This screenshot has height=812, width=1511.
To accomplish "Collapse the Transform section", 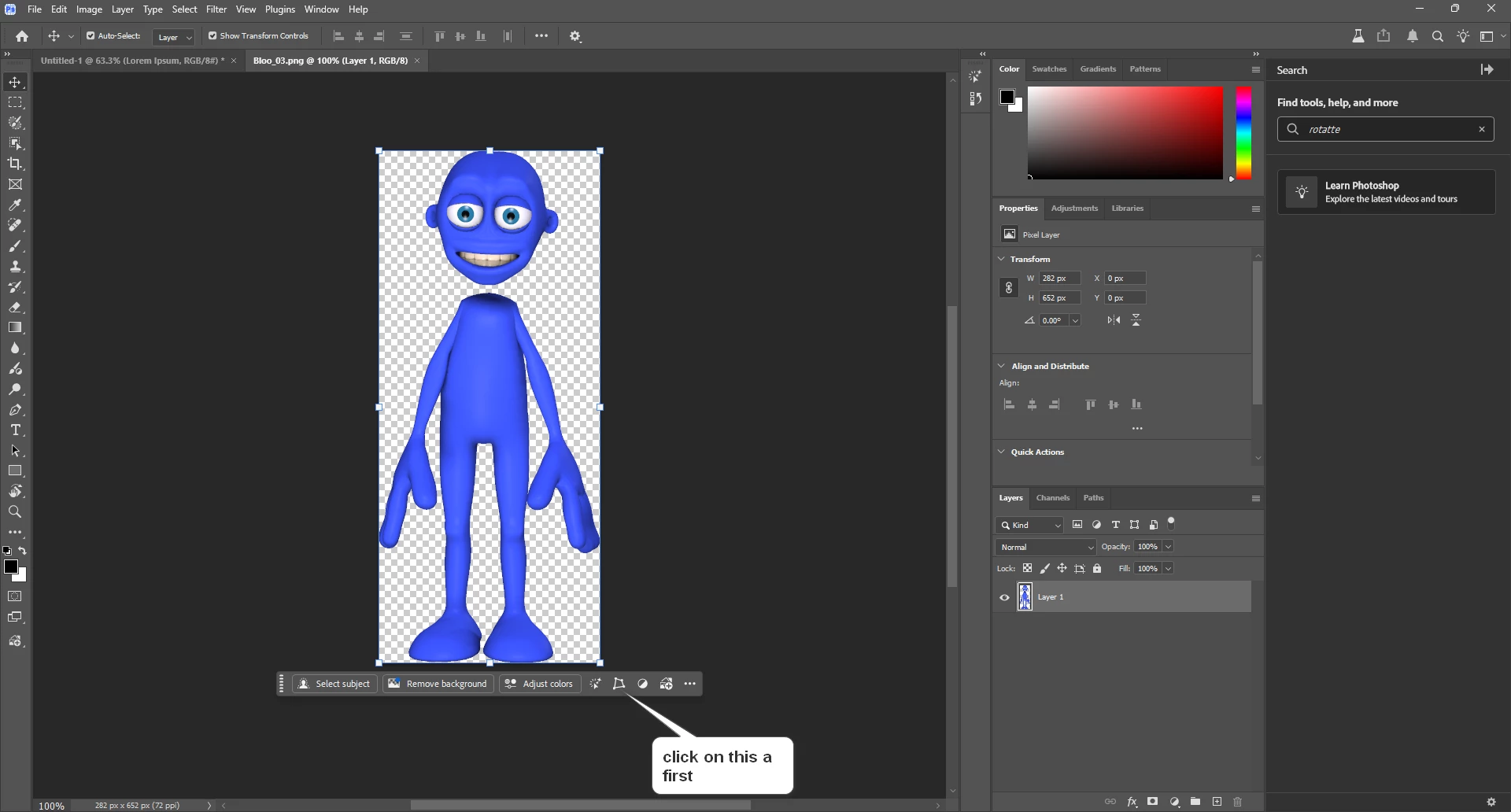I will click(1001, 259).
